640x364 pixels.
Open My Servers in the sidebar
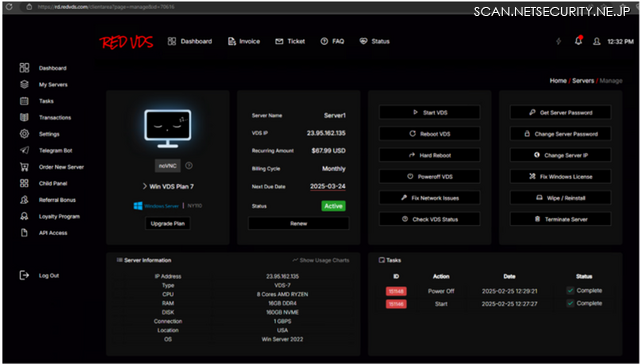coord(53,85)
